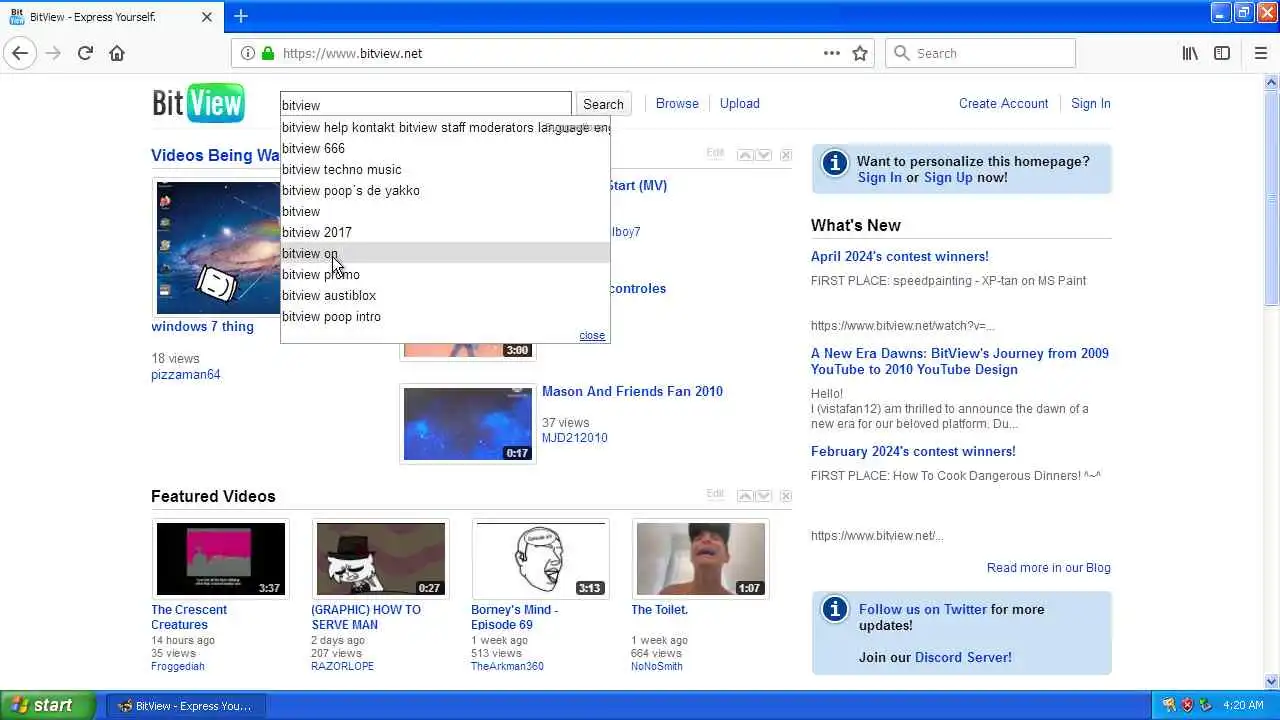Select suggestion 'bitview austiblox'
Screen dimensions: 1280x720
click(445, 295)
